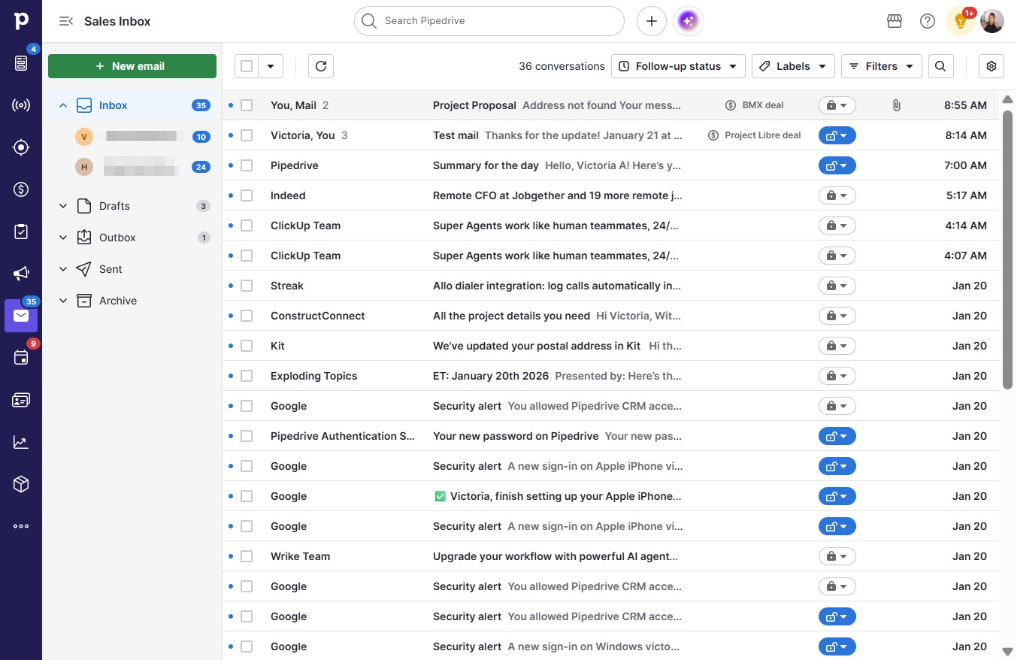Open the Wrike Team email
1016x660 pixels.
[609, 556]
